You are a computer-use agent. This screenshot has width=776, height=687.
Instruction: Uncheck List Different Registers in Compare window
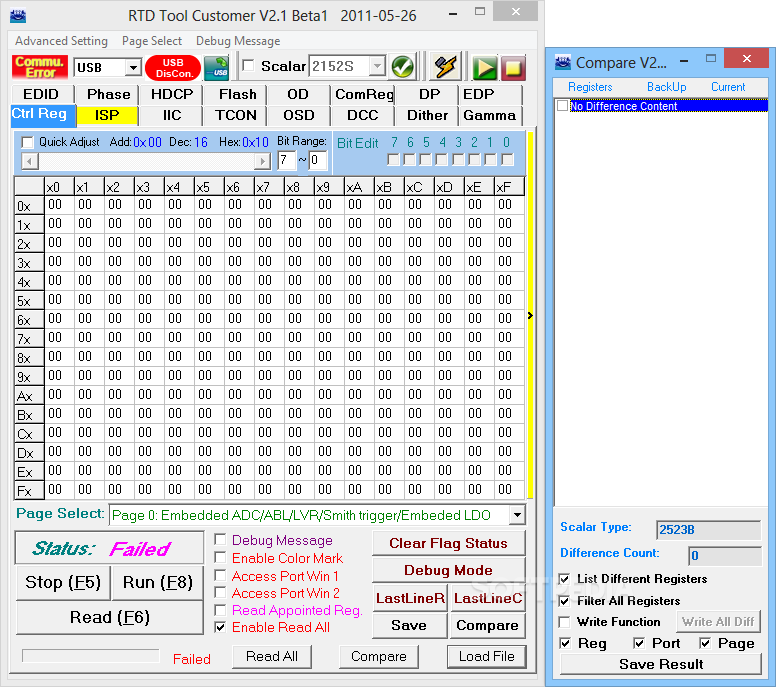(564, 579)
